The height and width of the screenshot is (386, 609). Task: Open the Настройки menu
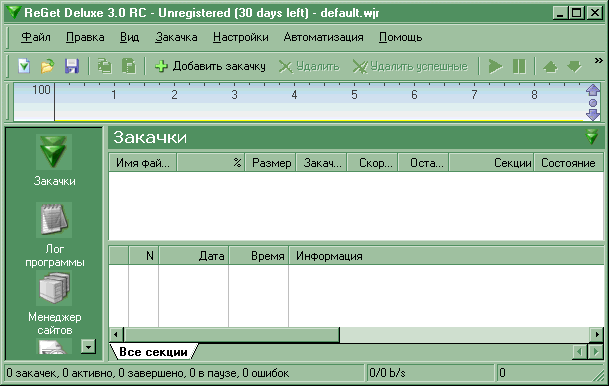240,37
